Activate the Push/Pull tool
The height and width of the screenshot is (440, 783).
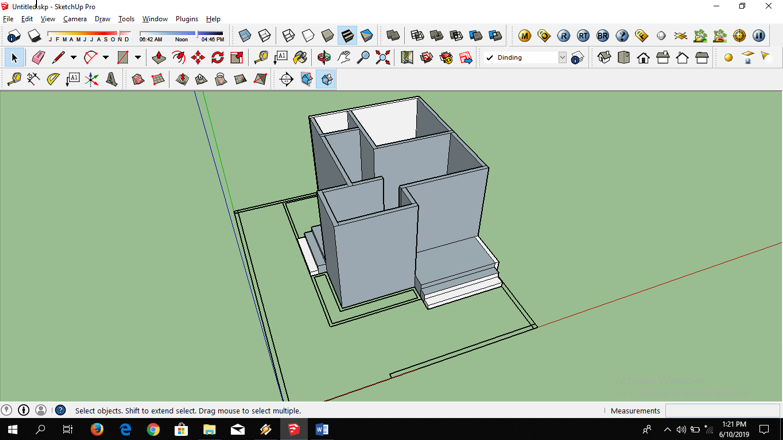159,58
